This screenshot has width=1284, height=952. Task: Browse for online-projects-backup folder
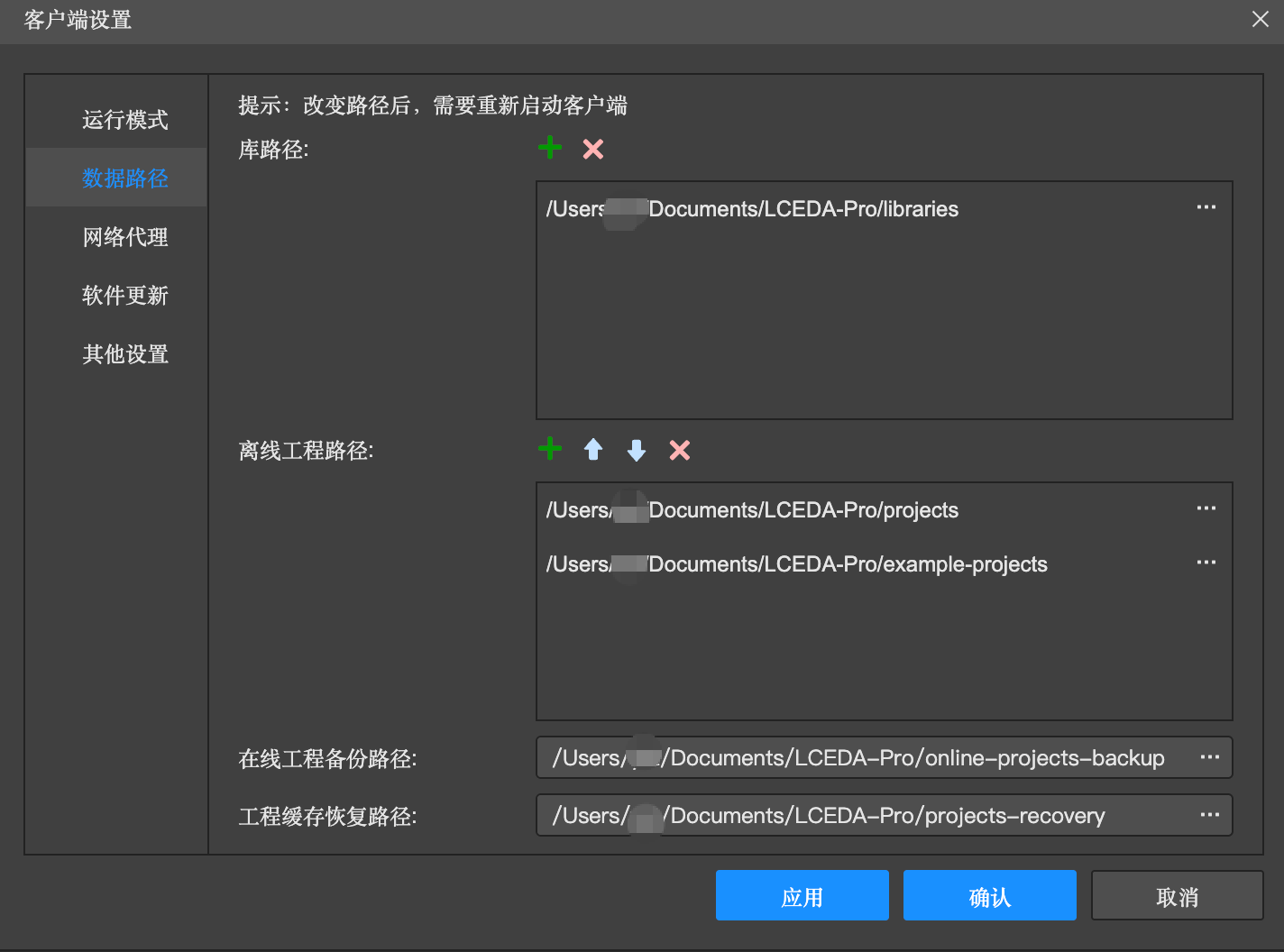(x=1209, y=757)
